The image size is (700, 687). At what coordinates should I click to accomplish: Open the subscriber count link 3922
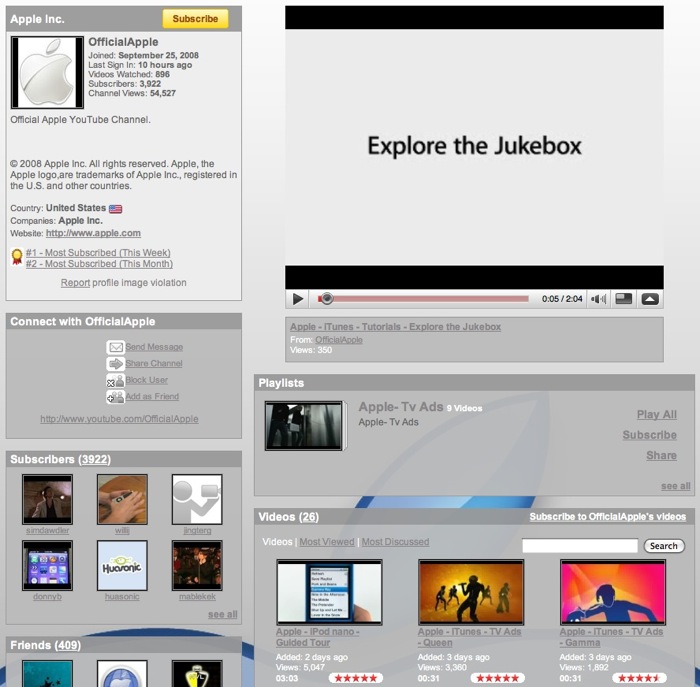(x=94, y=459)
